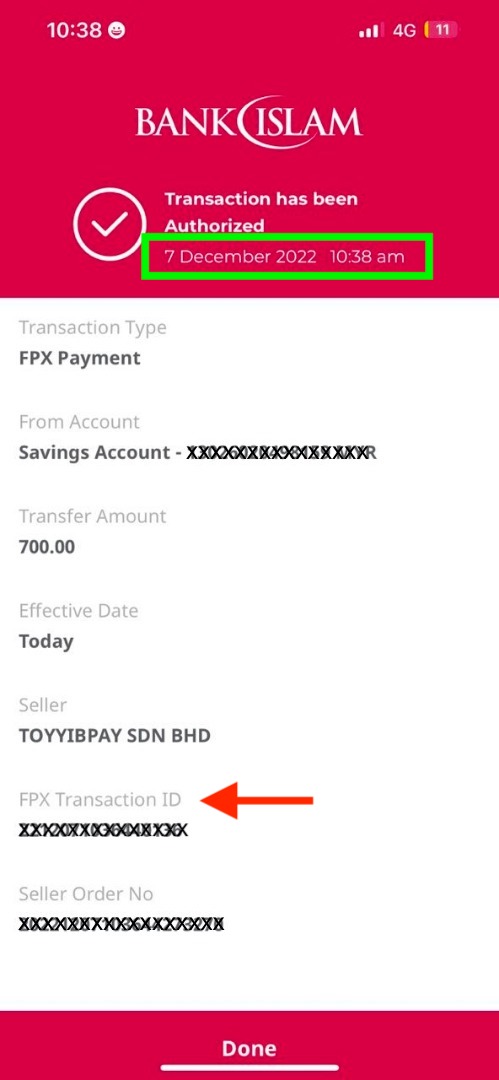Tap the Transfer Amount 700.00 value
The height and width of the screenshot is (1080, 499).
[47, 548]
